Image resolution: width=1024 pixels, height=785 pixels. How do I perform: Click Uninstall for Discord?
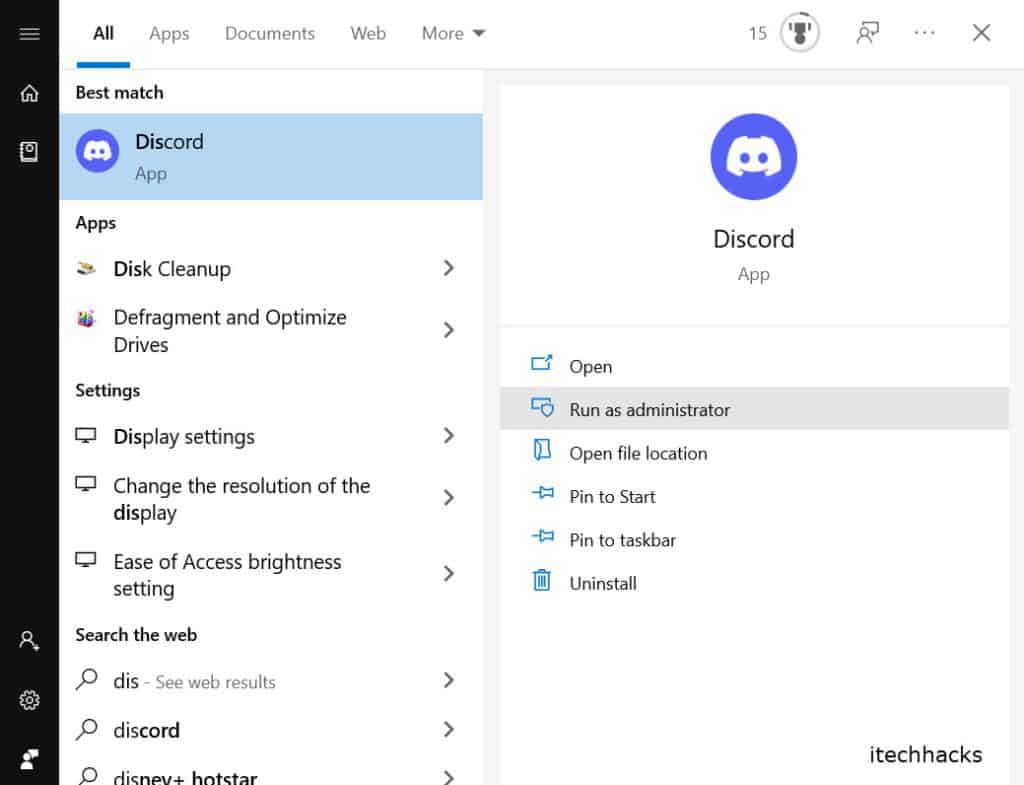coord(602,583)
